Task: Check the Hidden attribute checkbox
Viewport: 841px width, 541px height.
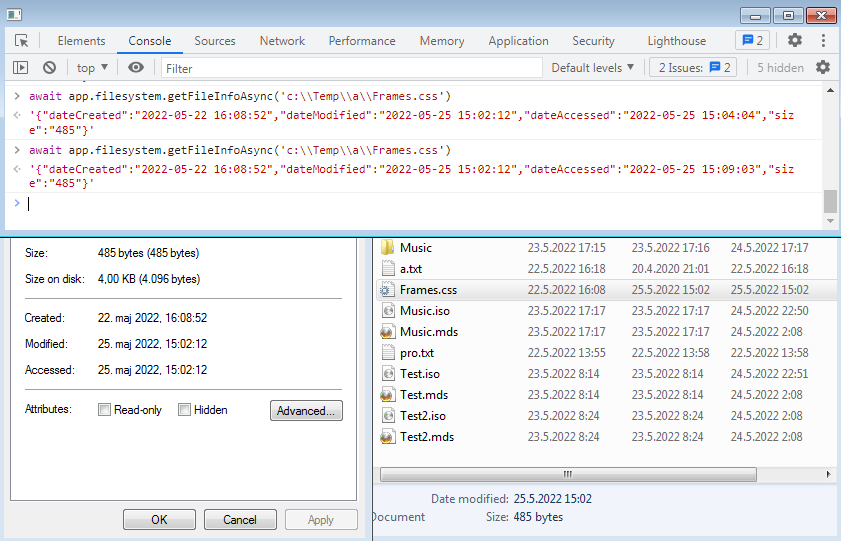Action: coord(184,410)
